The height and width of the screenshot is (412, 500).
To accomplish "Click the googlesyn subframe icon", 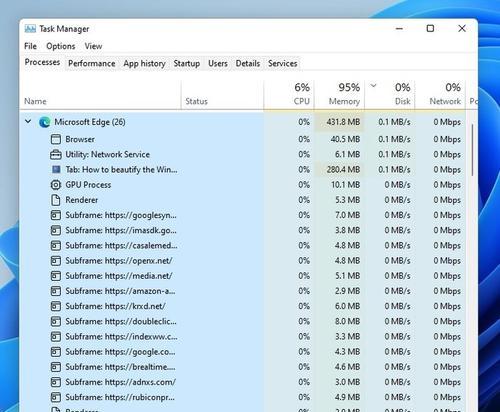I will click(x=56, y=215).
